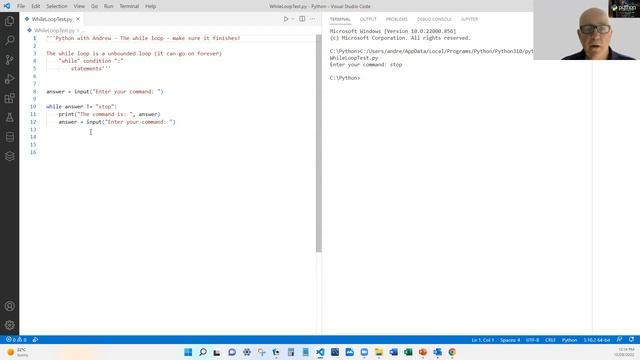Open the View menu
The height and width of the screenshot is (360, 640).
pyautogui.click(x=79, y=6)
